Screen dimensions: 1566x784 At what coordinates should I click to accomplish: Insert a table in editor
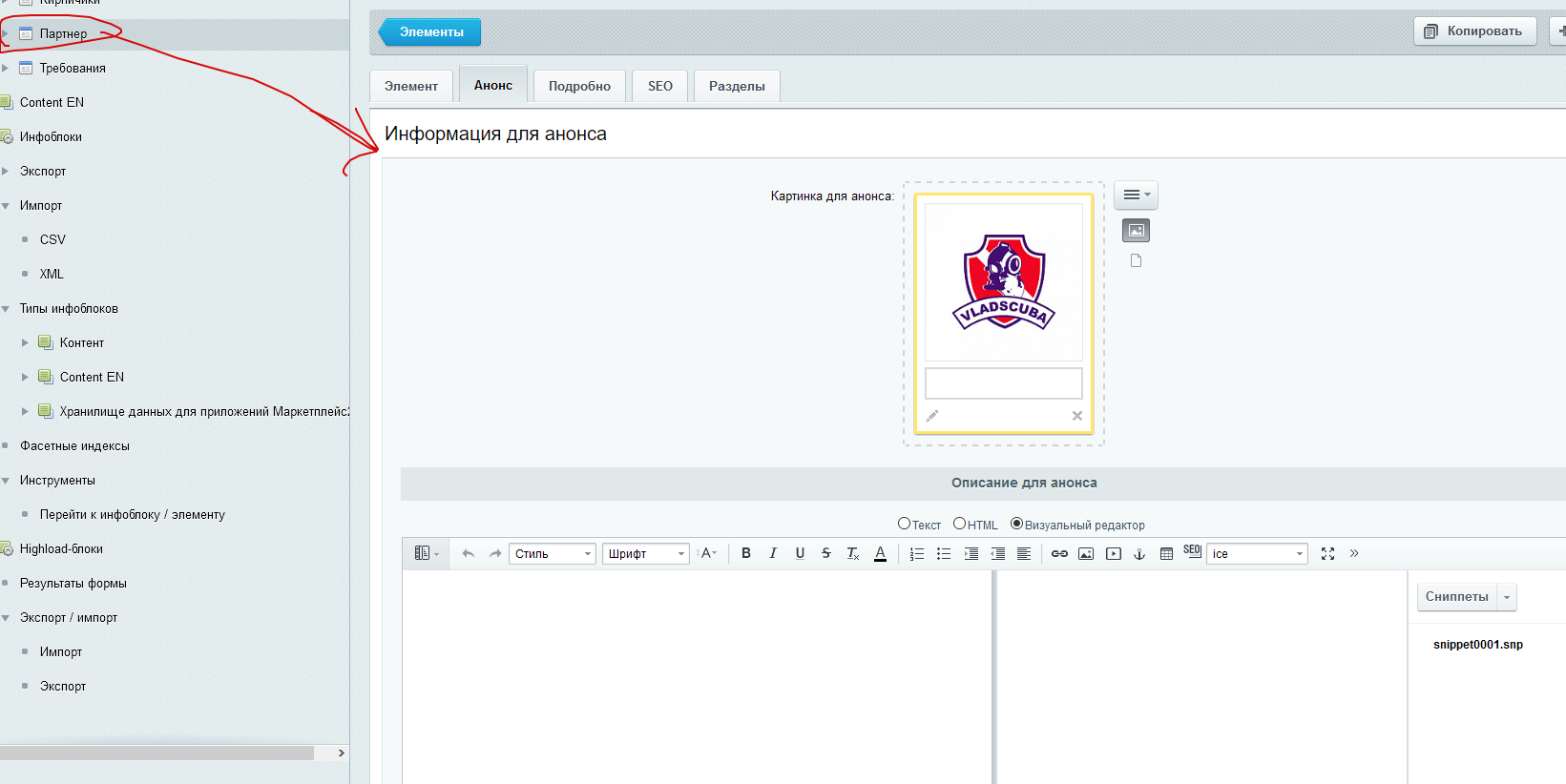coord(1166,553)
